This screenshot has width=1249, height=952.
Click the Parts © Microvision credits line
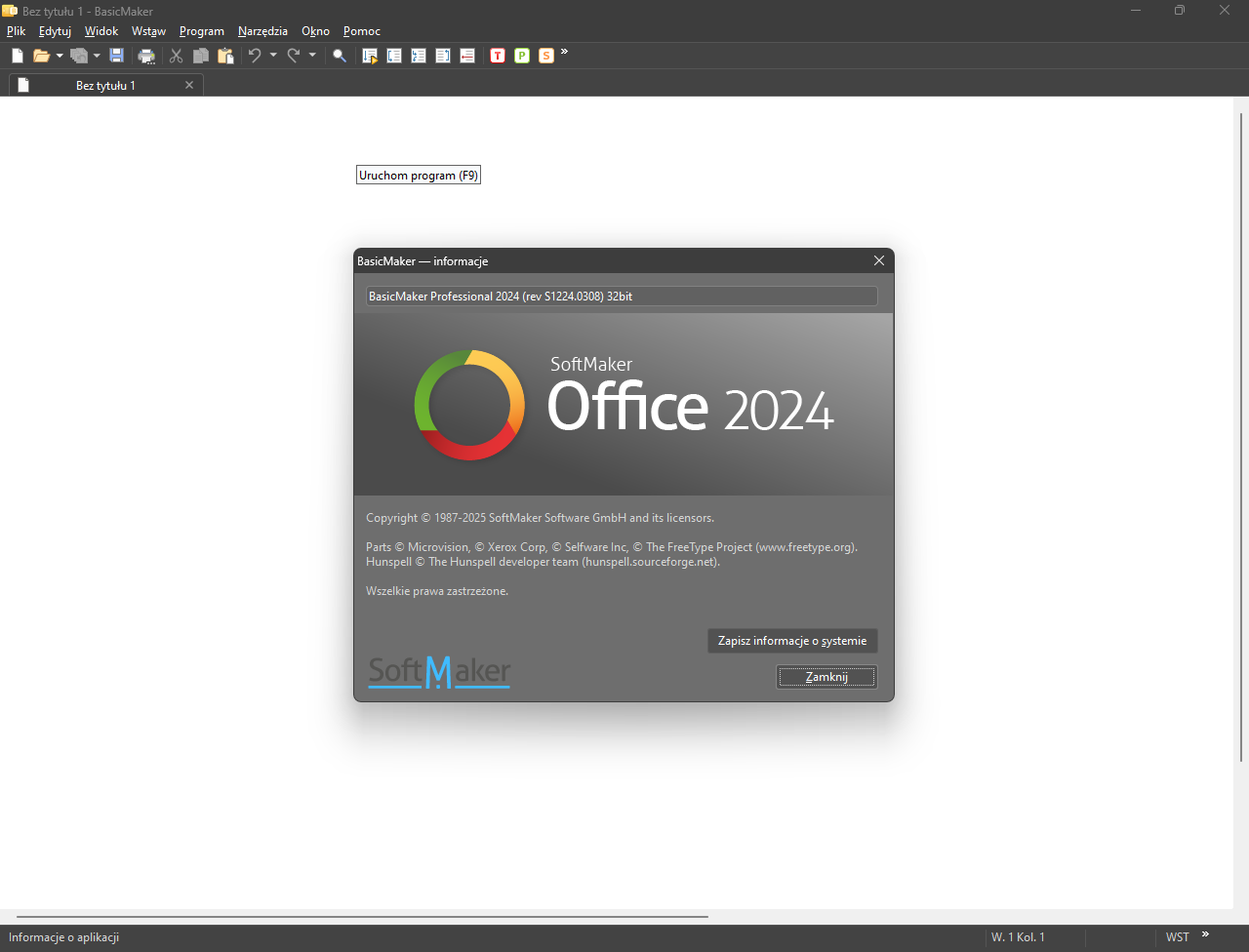(x=612, y=547)
